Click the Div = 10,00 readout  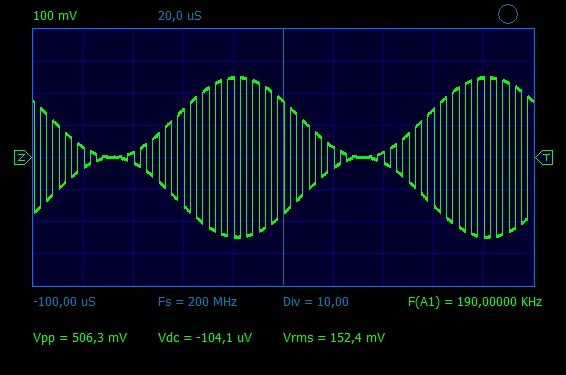pyautogui.click(x=316, y=302)
